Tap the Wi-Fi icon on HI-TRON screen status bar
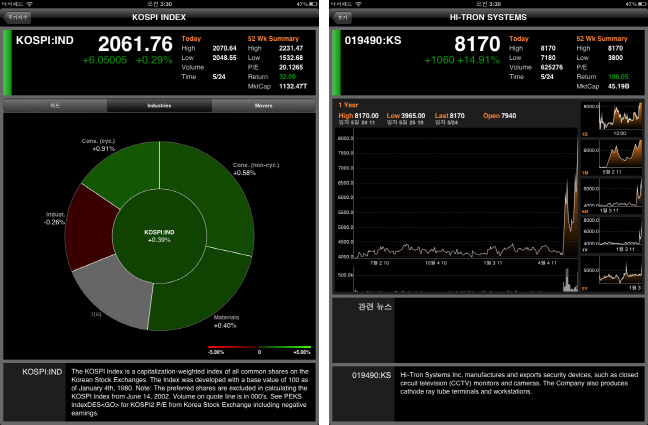 [x=358, y=4]
